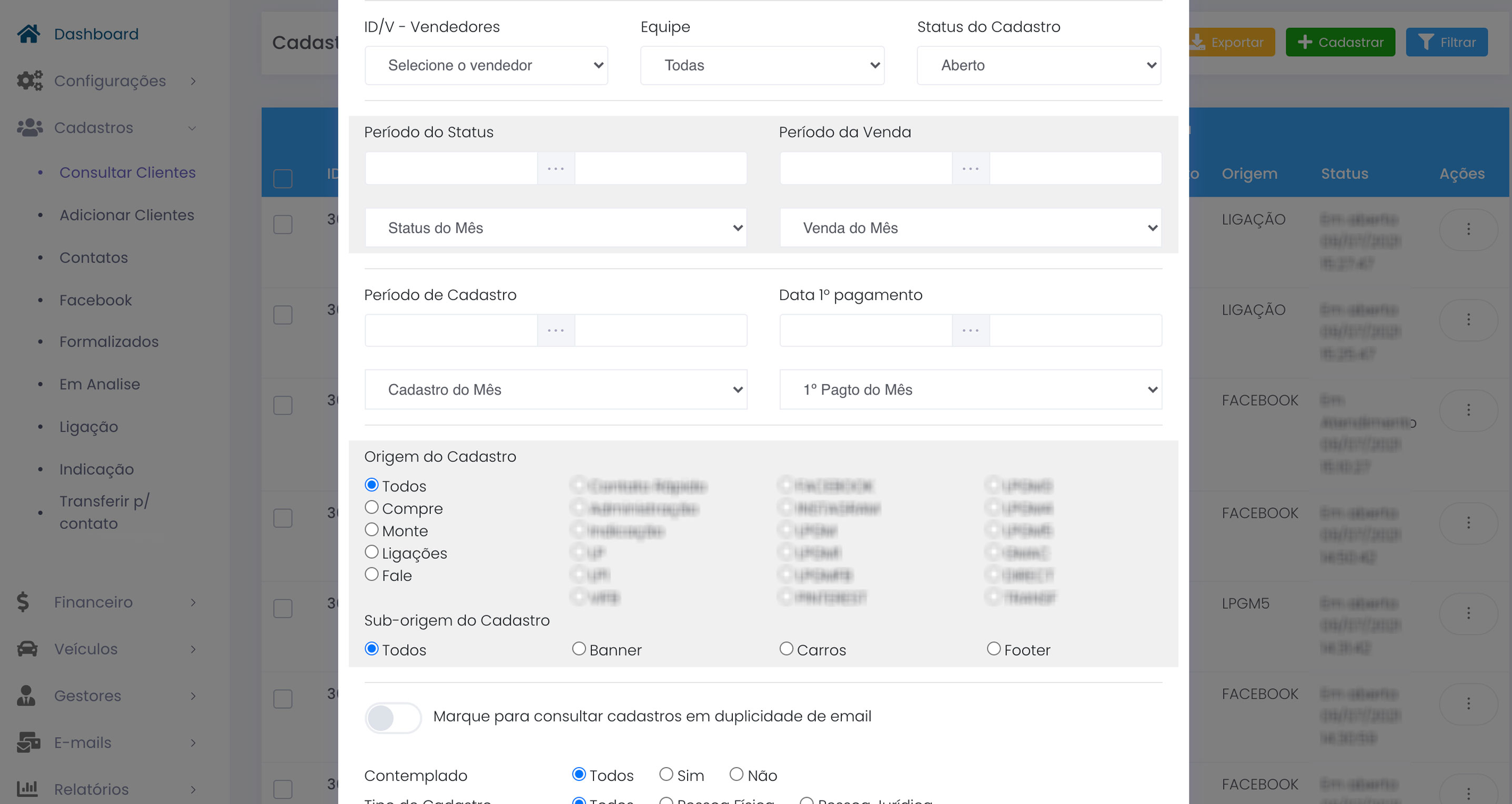Open Consultar Clientes menu item
Viewport: 1512px width, 804px height.
tap(127, 173)
